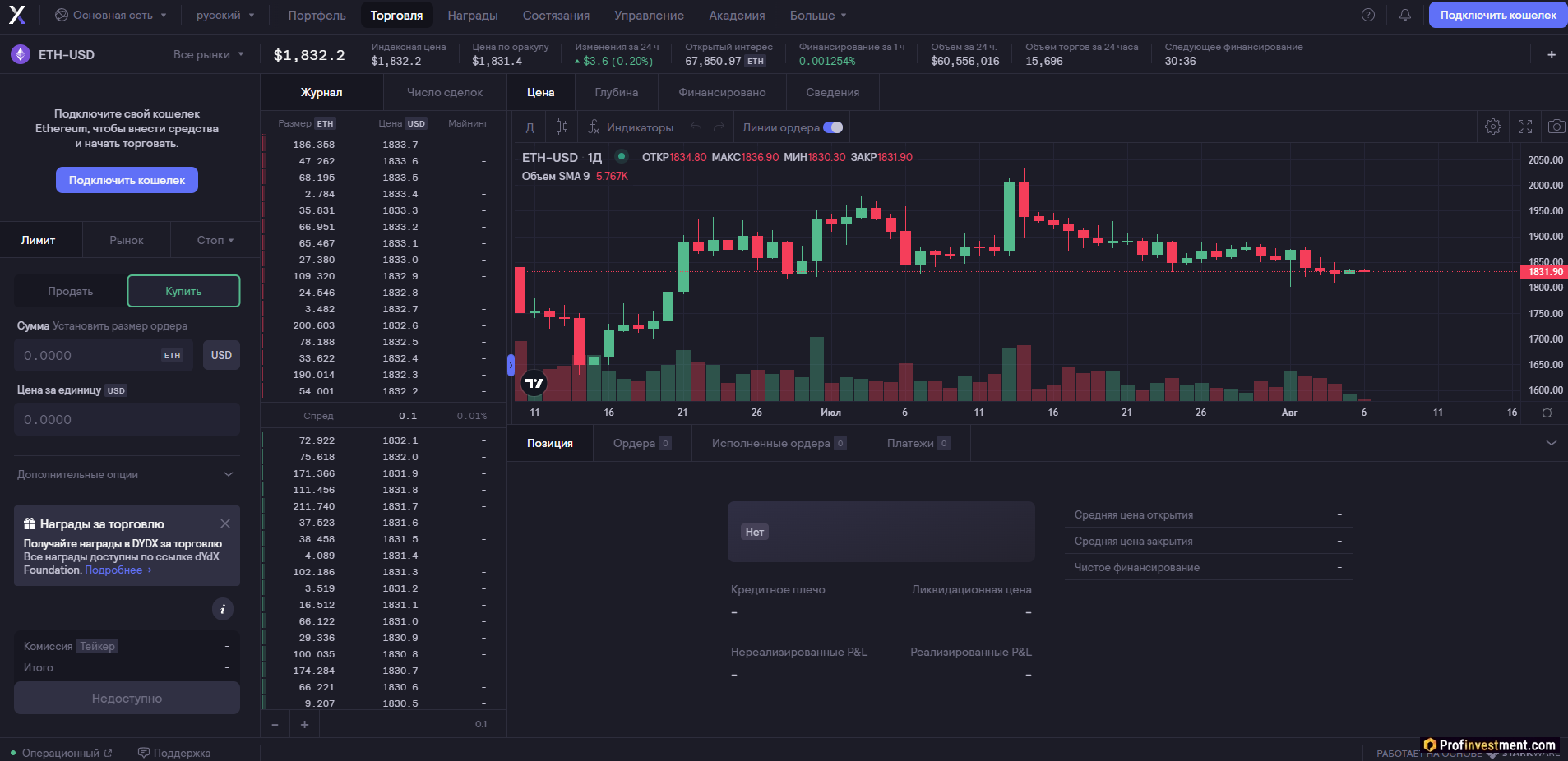The image size is (1568, 761).
Task: Open the Operational status link
Action: [62, 753]
